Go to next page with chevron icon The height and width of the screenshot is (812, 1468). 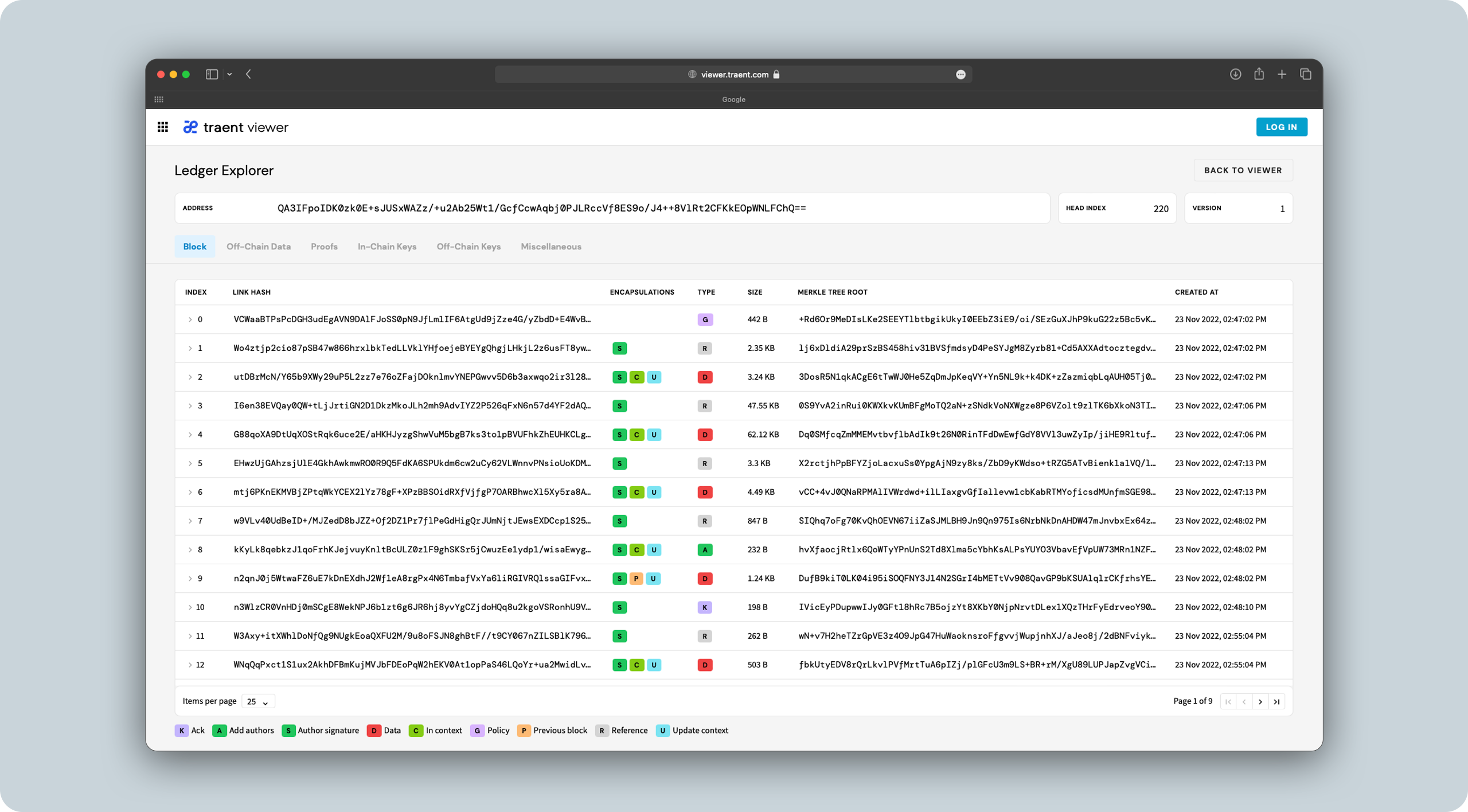pyautogui.click(x=1261, y=701)
